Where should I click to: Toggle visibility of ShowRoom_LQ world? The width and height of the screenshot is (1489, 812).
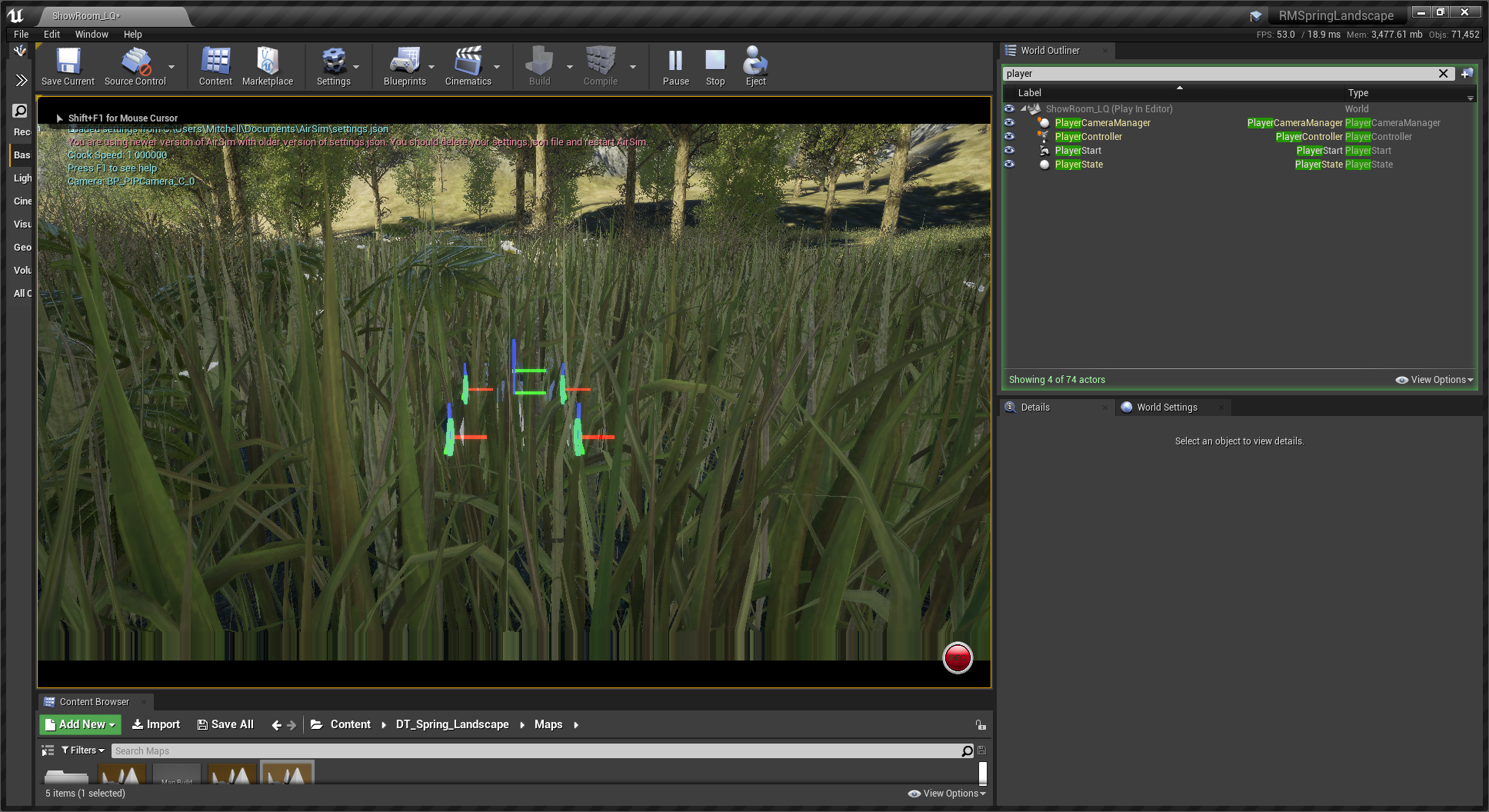[1009, 109]
